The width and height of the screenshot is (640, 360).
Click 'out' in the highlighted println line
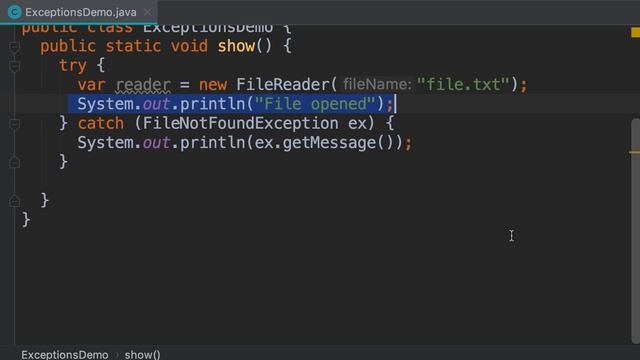pyautogui.click(x=156, y=104)
